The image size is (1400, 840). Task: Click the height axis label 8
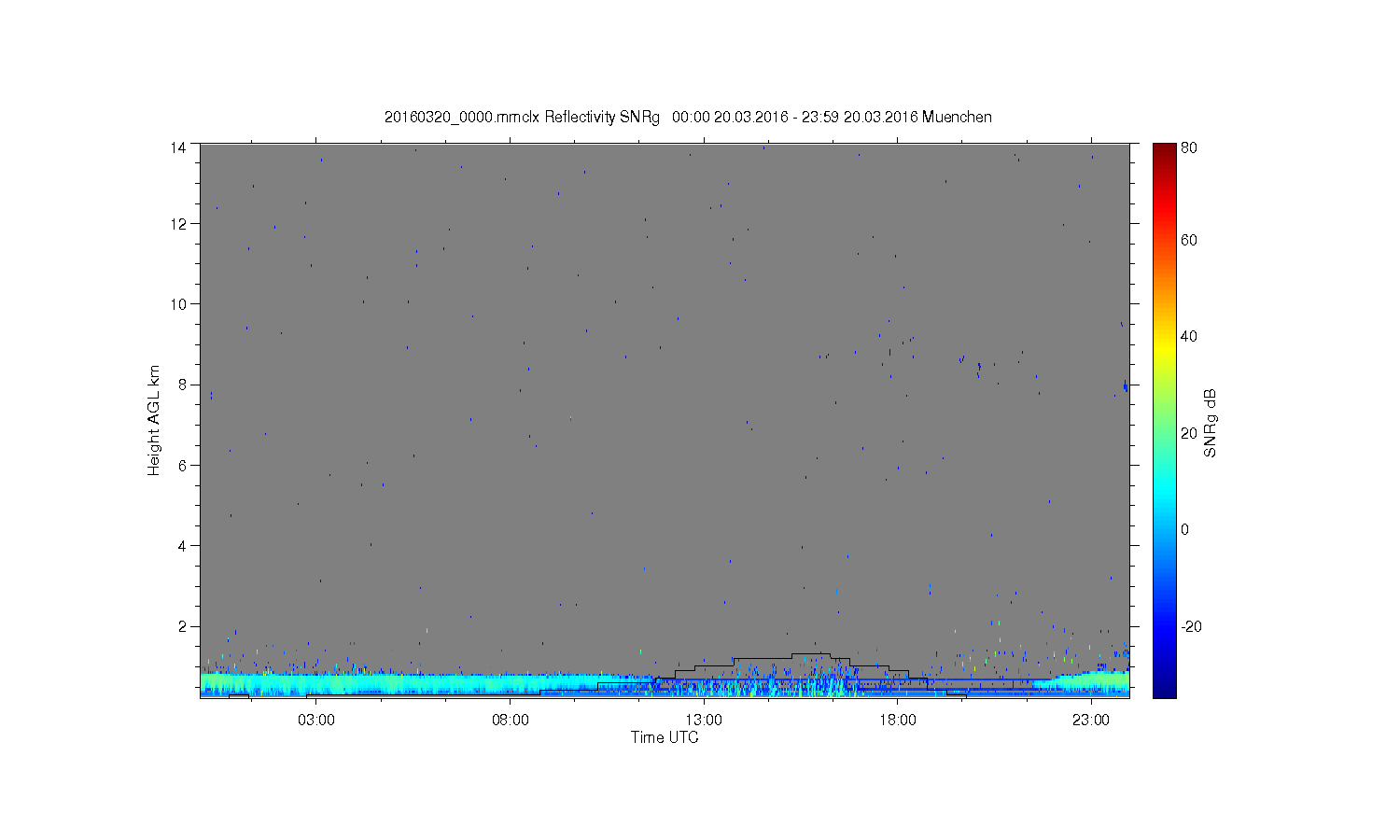click(x=183, y=385)
